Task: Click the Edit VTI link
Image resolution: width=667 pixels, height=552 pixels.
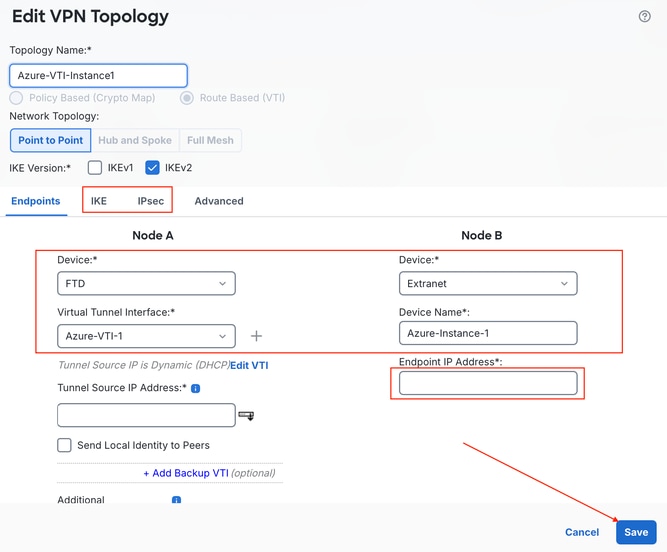Action: click(x=249, y=365)
